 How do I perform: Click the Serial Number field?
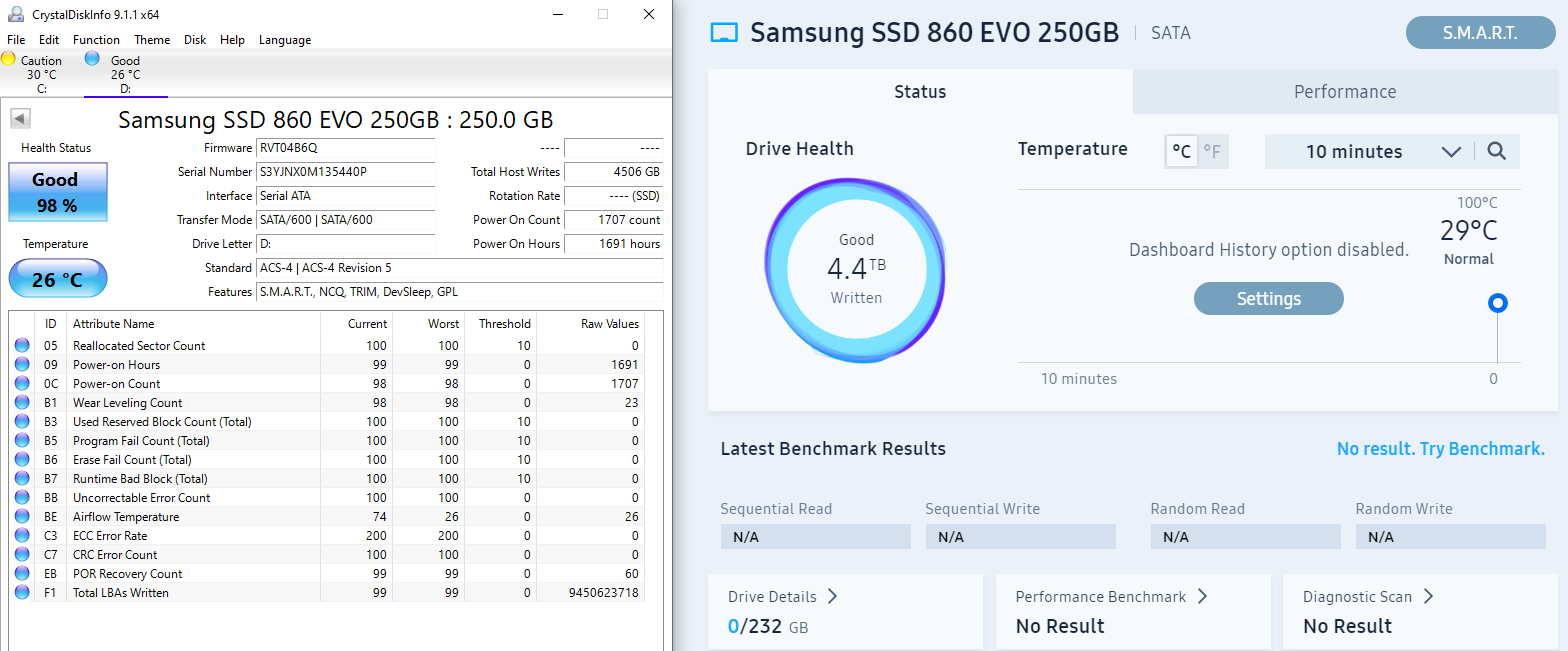click(x=346, y=172)
